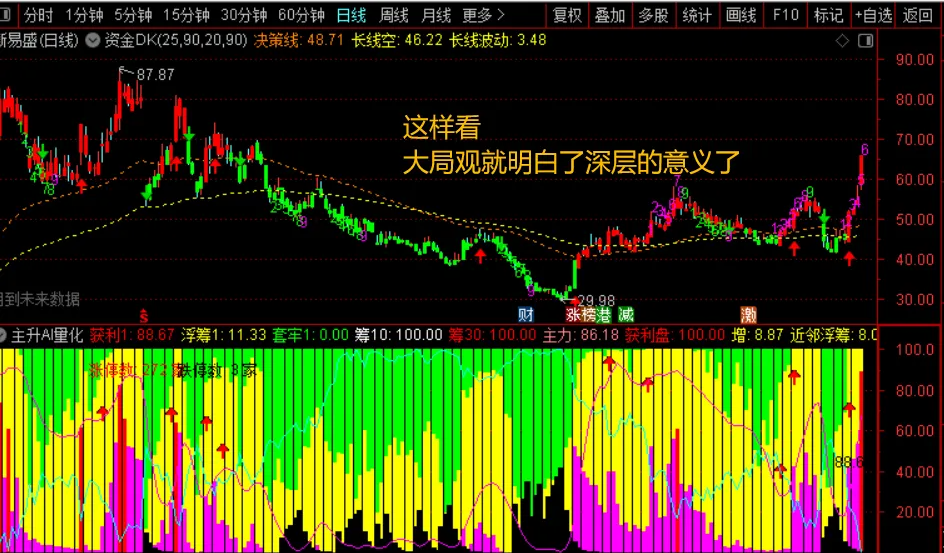Click the 叠加 overlay button

click(610, 15)
